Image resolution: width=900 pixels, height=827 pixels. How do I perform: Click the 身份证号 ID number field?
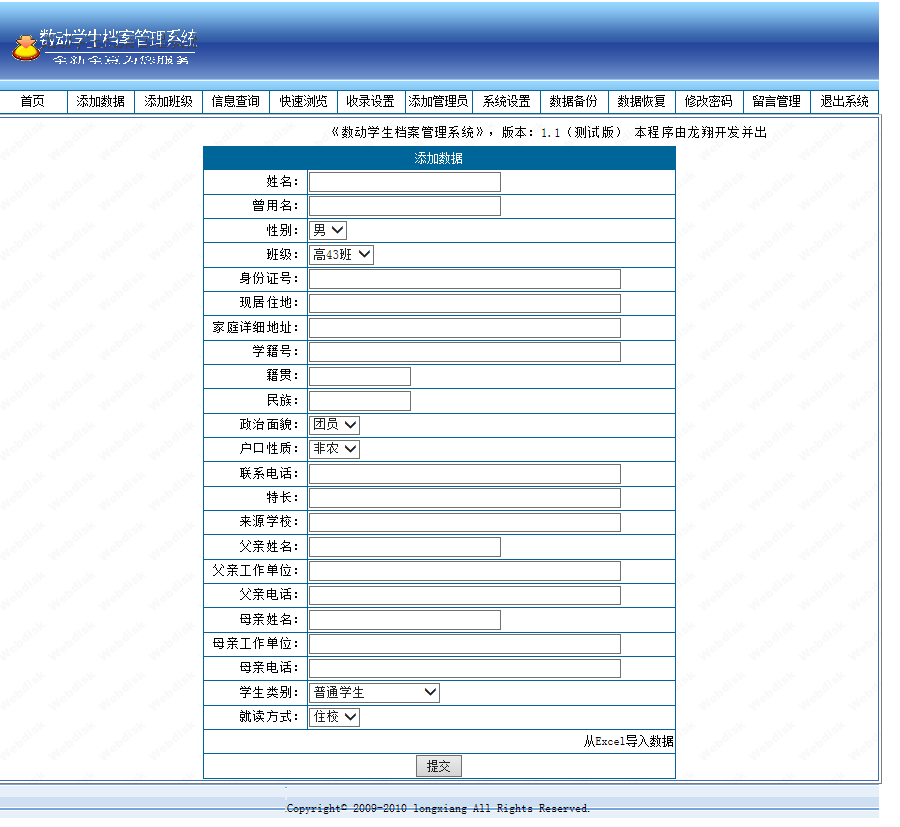464,278
